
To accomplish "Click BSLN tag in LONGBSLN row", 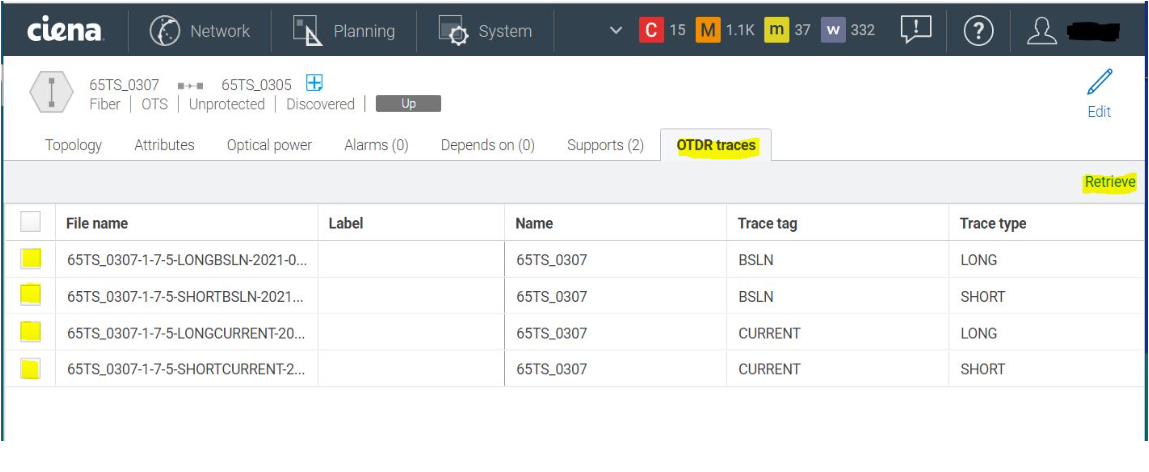I will coord(755,259).
